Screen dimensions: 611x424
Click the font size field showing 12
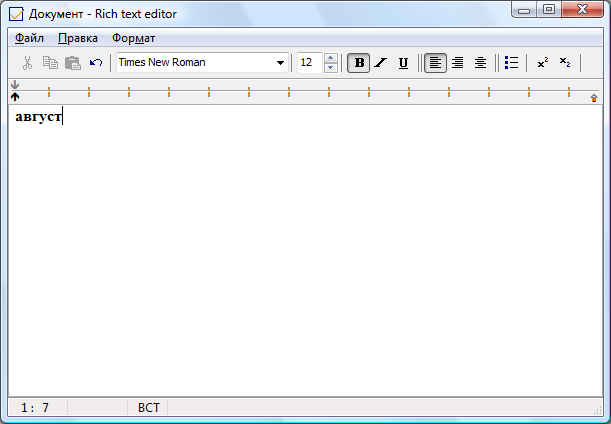click(x=310, y=63)
